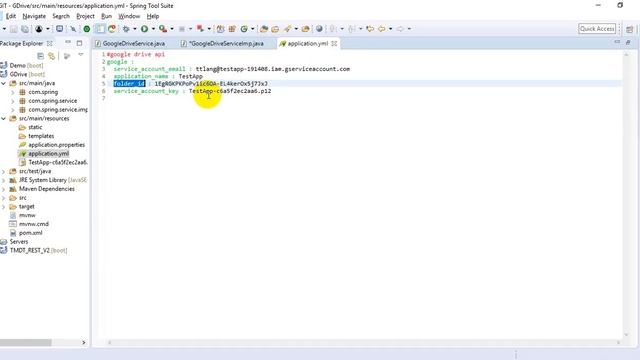Click the green Run button icon
This screenshot has width=640, height=360.
coord(144,29)
